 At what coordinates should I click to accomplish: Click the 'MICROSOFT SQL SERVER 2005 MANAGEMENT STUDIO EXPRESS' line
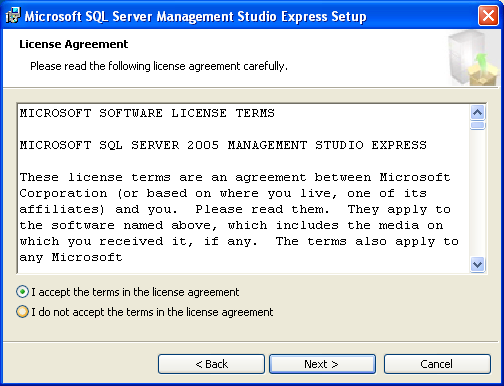(223, 145)
